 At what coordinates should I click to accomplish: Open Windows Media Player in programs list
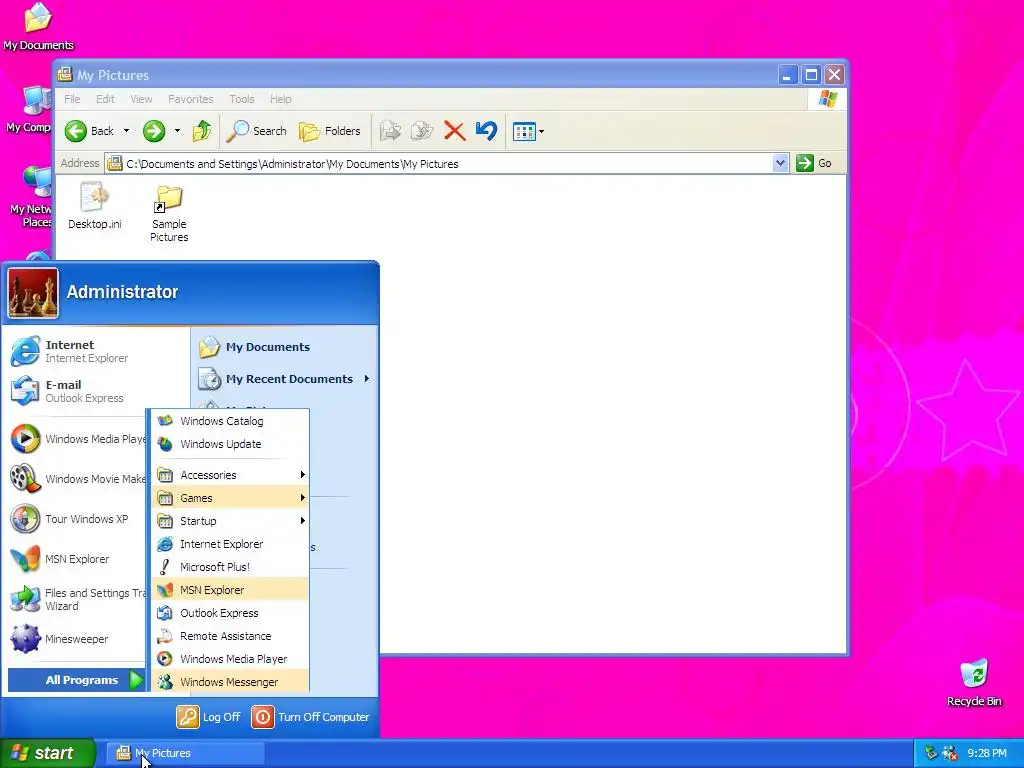click(230, 659)
